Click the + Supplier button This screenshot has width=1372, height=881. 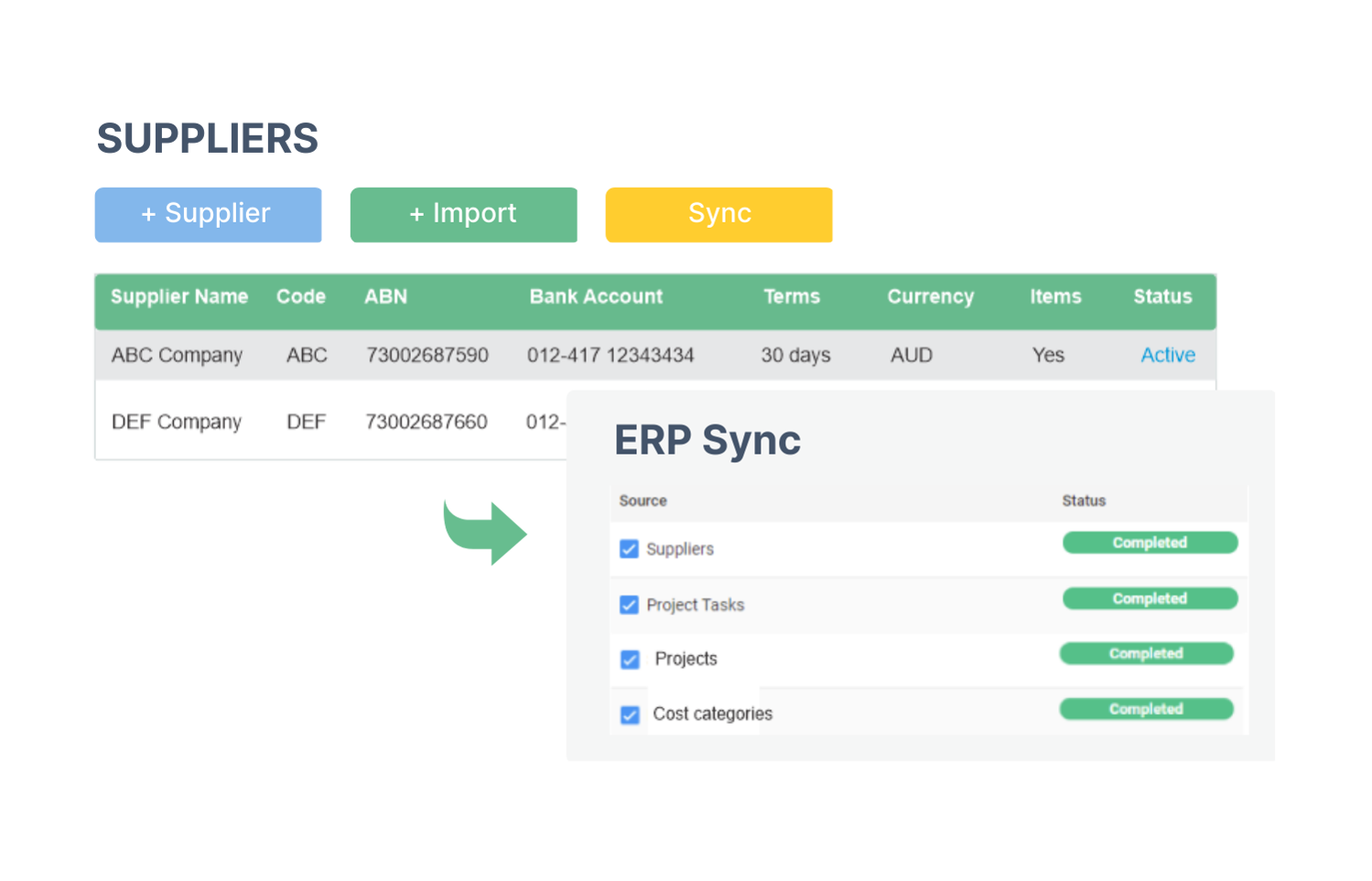[x=208, y=215]
